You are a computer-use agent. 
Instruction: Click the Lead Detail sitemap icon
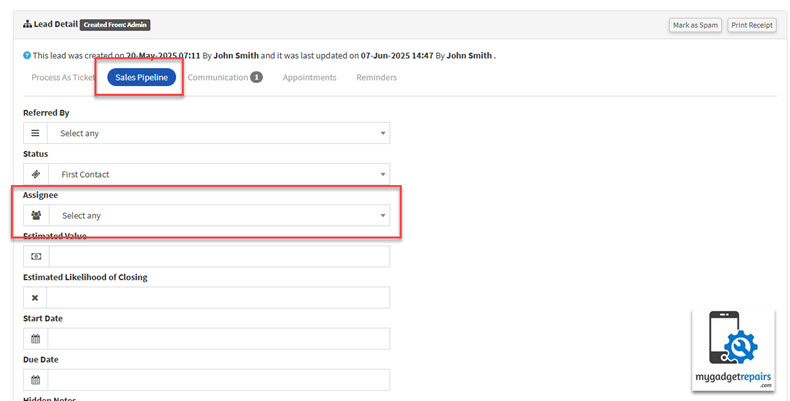[28, 24]
